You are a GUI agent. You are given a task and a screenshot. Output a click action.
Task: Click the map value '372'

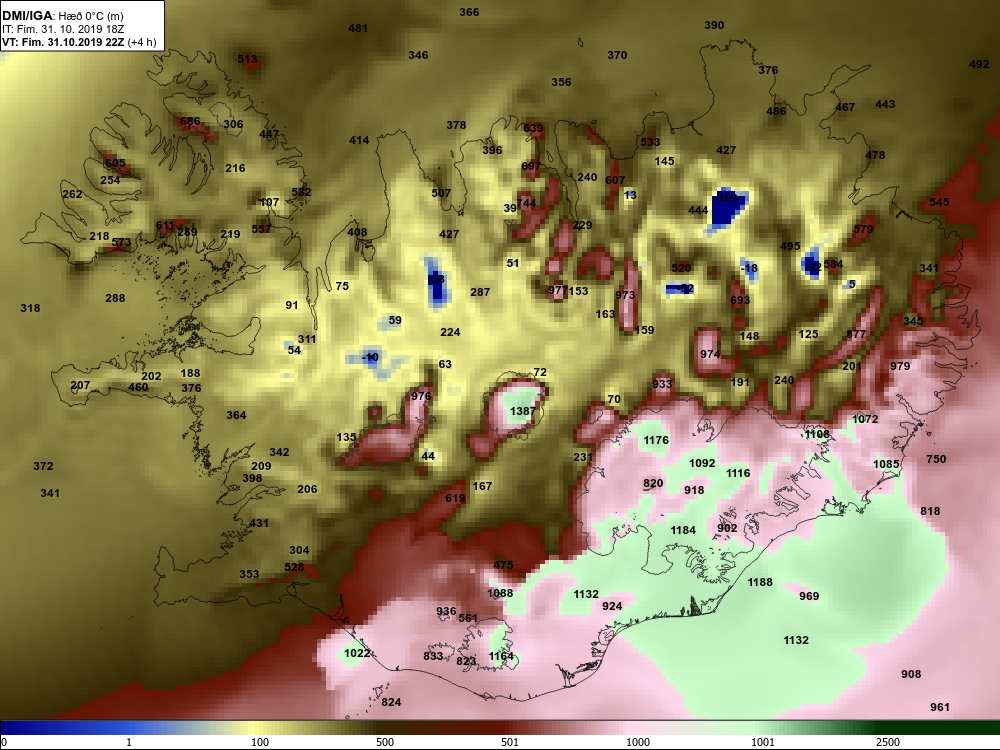[43, 467]
